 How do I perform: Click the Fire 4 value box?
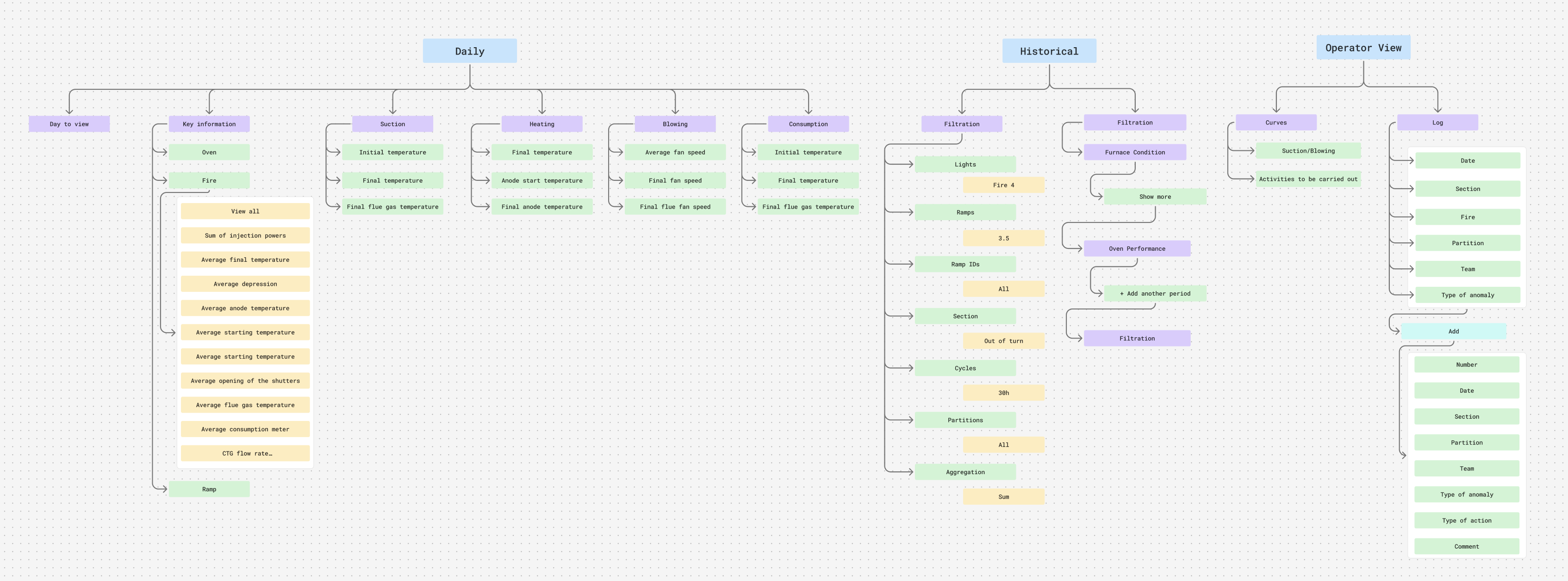1003,185
